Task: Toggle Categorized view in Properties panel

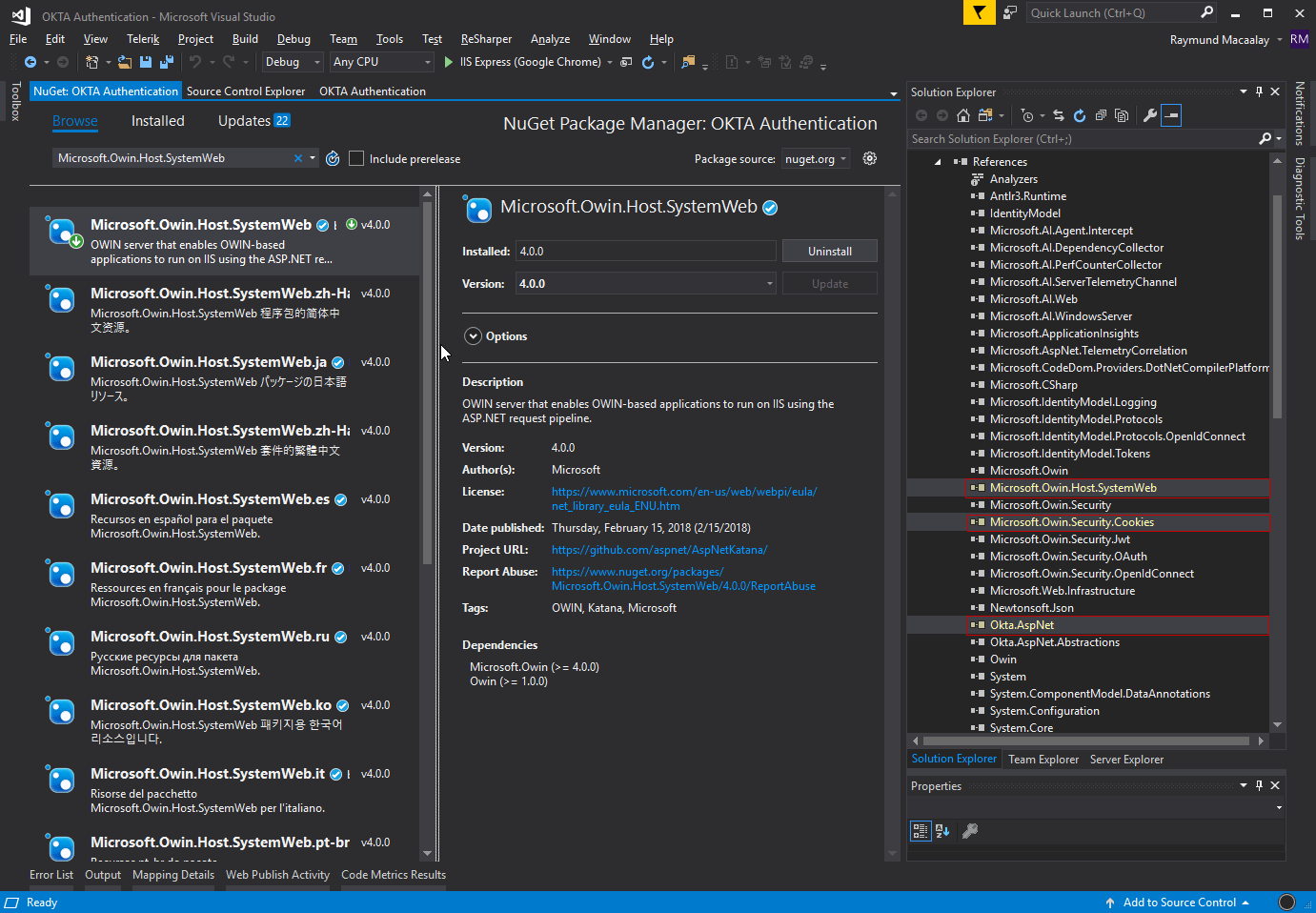Action: click(921, 831)
